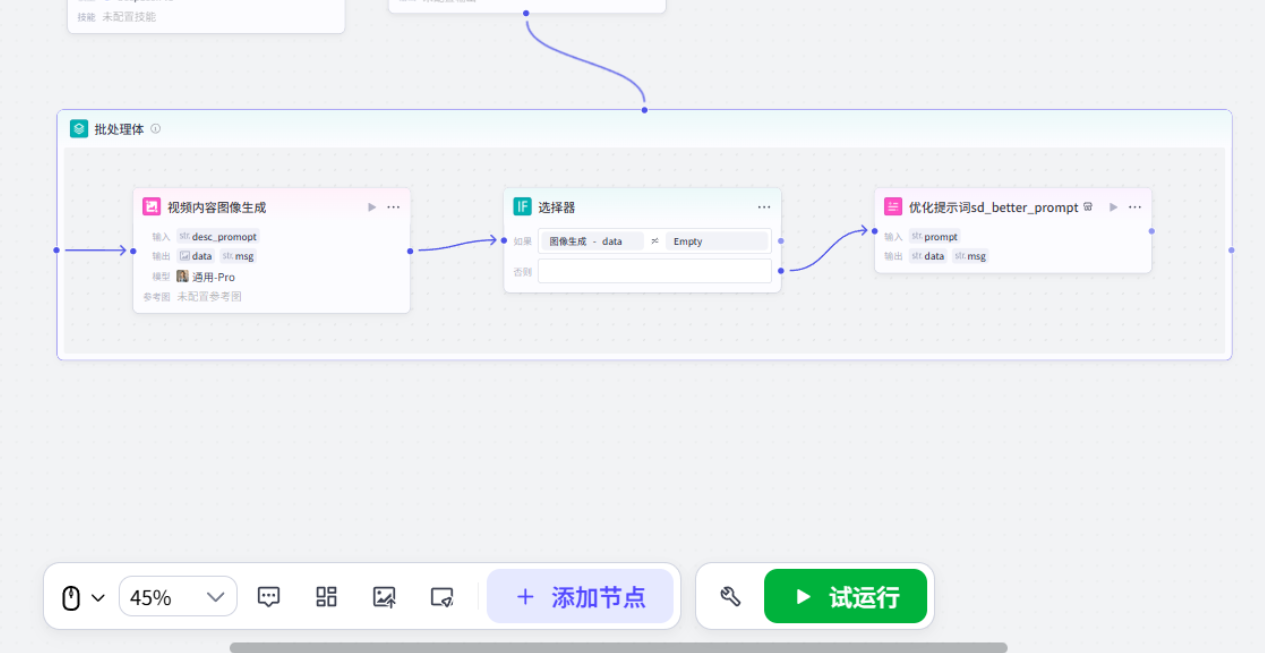The height and width of the screenshot is (653, 1265).
Task: Click the run icon on 视频内容图像生成 node
Action: (371, 206)
